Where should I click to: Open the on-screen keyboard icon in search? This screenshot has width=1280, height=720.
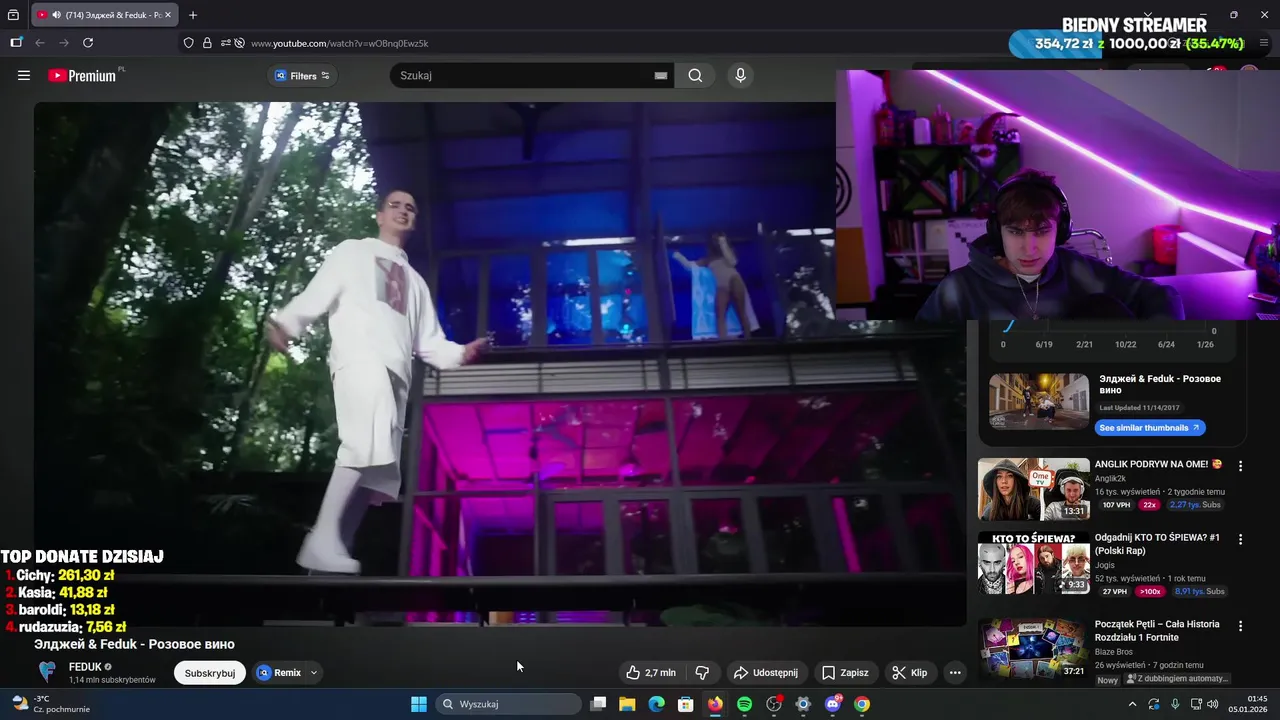[x=661, y=76]
